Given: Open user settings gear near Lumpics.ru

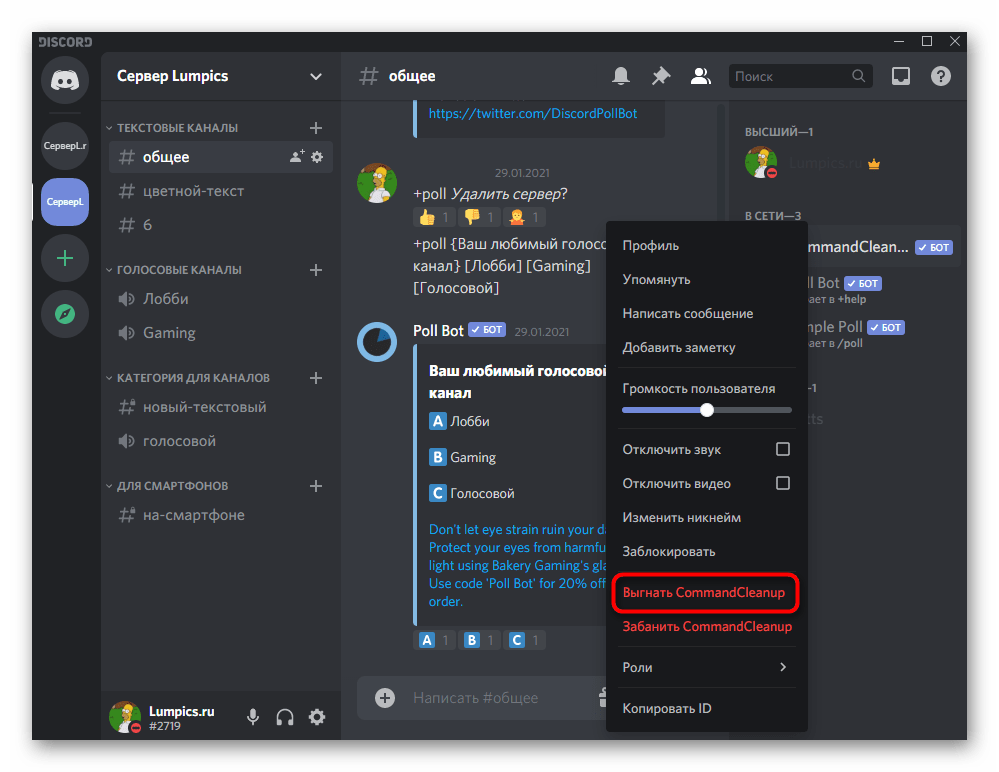Looking at the screenshot, I should point(317,717).
